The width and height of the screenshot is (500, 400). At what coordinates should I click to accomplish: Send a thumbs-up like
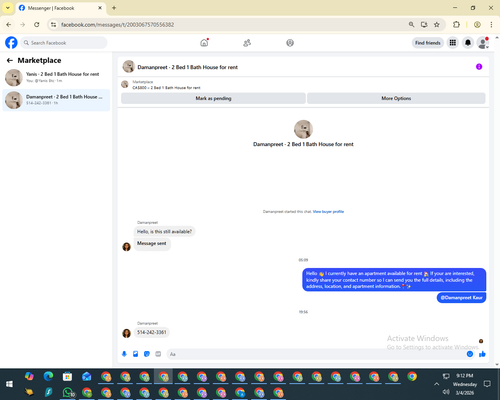tap(482, 354)
